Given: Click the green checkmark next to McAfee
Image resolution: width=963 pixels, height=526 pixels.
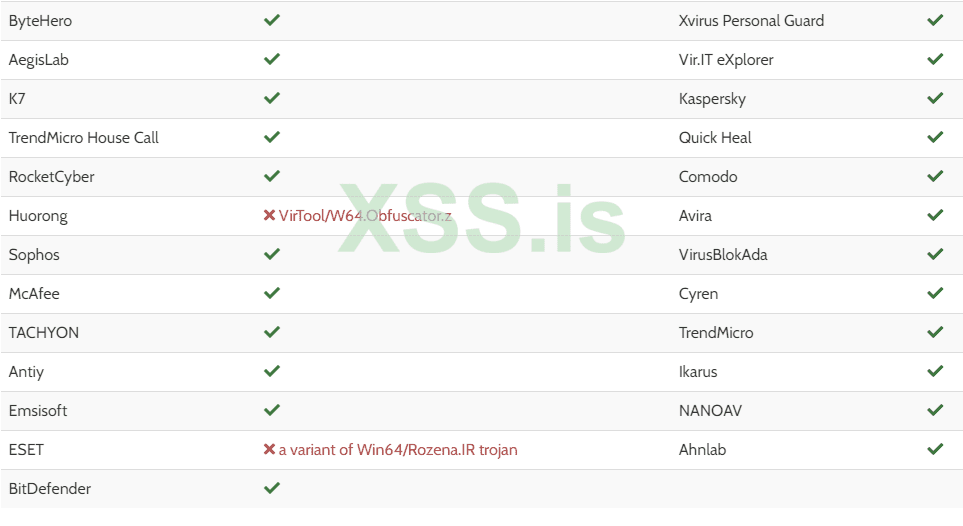Looking at the screenshot, I should click(271, 293).
